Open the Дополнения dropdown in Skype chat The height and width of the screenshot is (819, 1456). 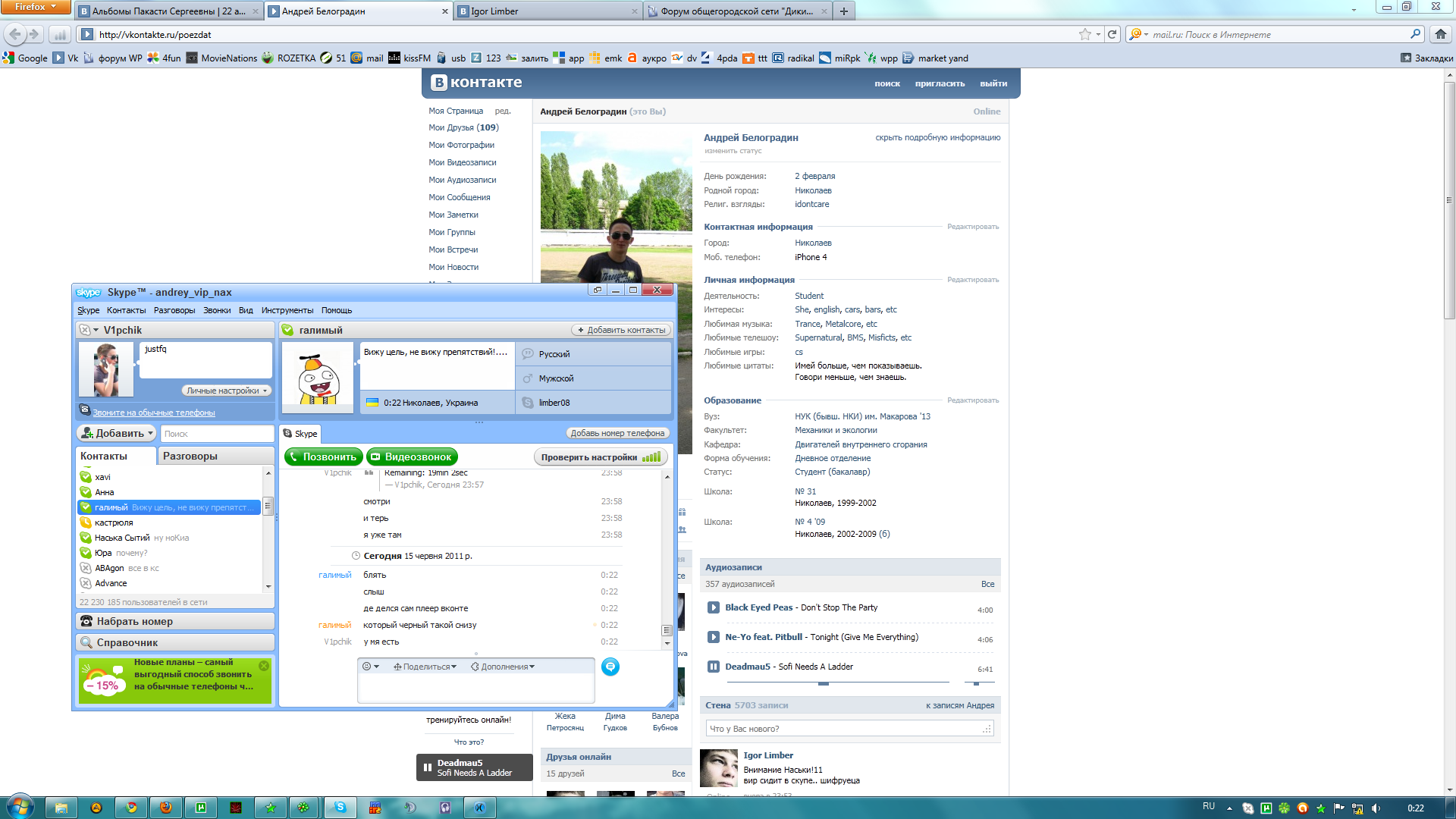pyautogui.click(x=503, y=667)
